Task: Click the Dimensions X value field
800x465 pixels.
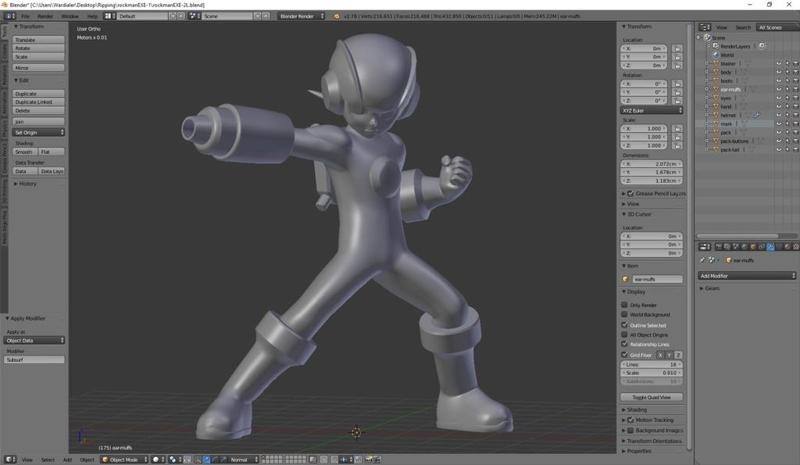Action: tap(652, 164)
